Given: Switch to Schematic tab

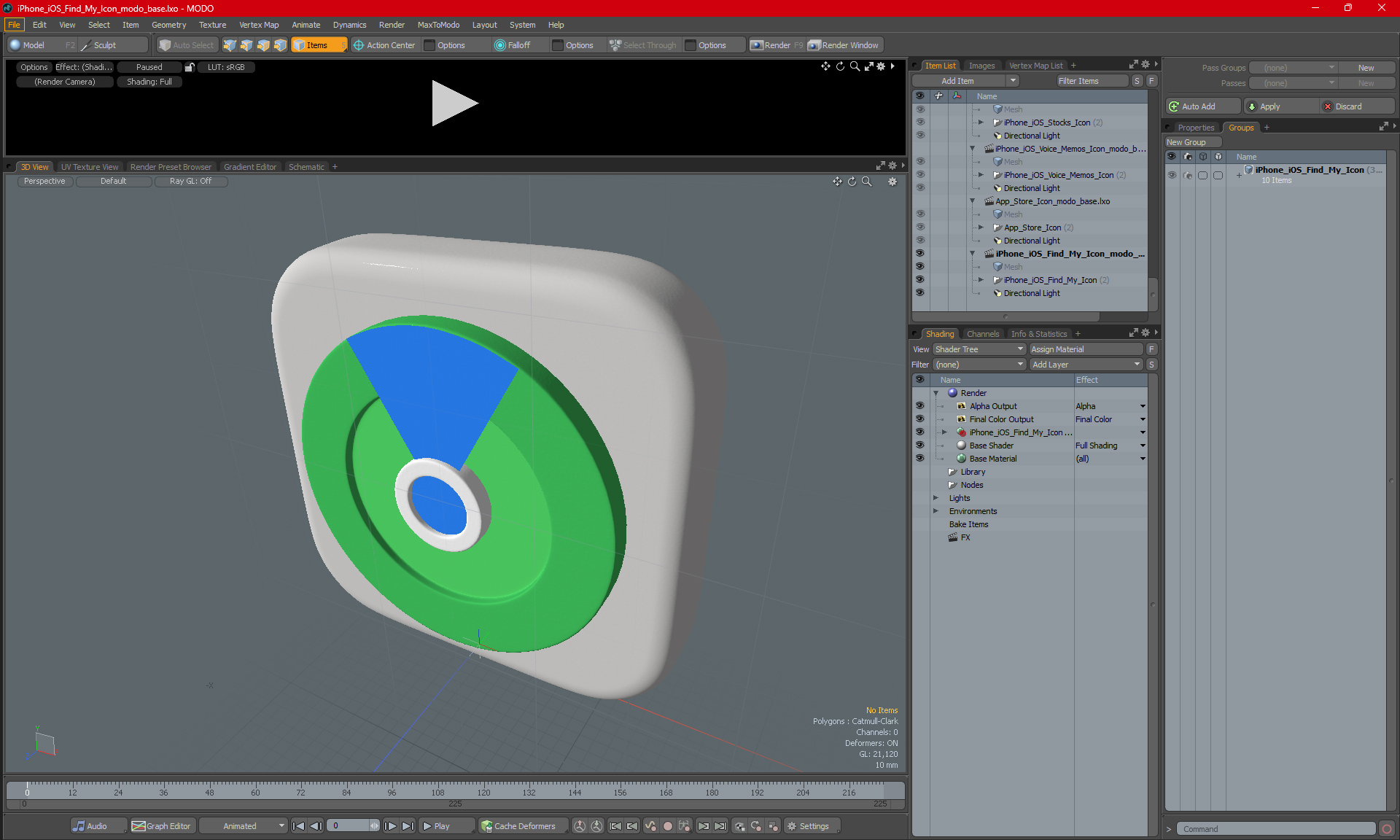Looking at the screenshot, I should tap(306, 167).
